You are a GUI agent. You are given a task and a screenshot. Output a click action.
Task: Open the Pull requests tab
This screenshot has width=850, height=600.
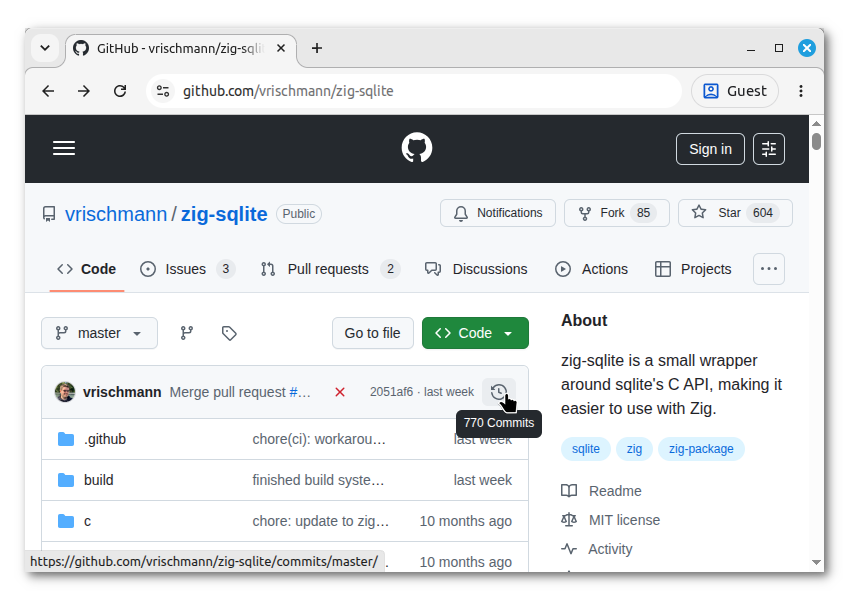tap(330, 269)
